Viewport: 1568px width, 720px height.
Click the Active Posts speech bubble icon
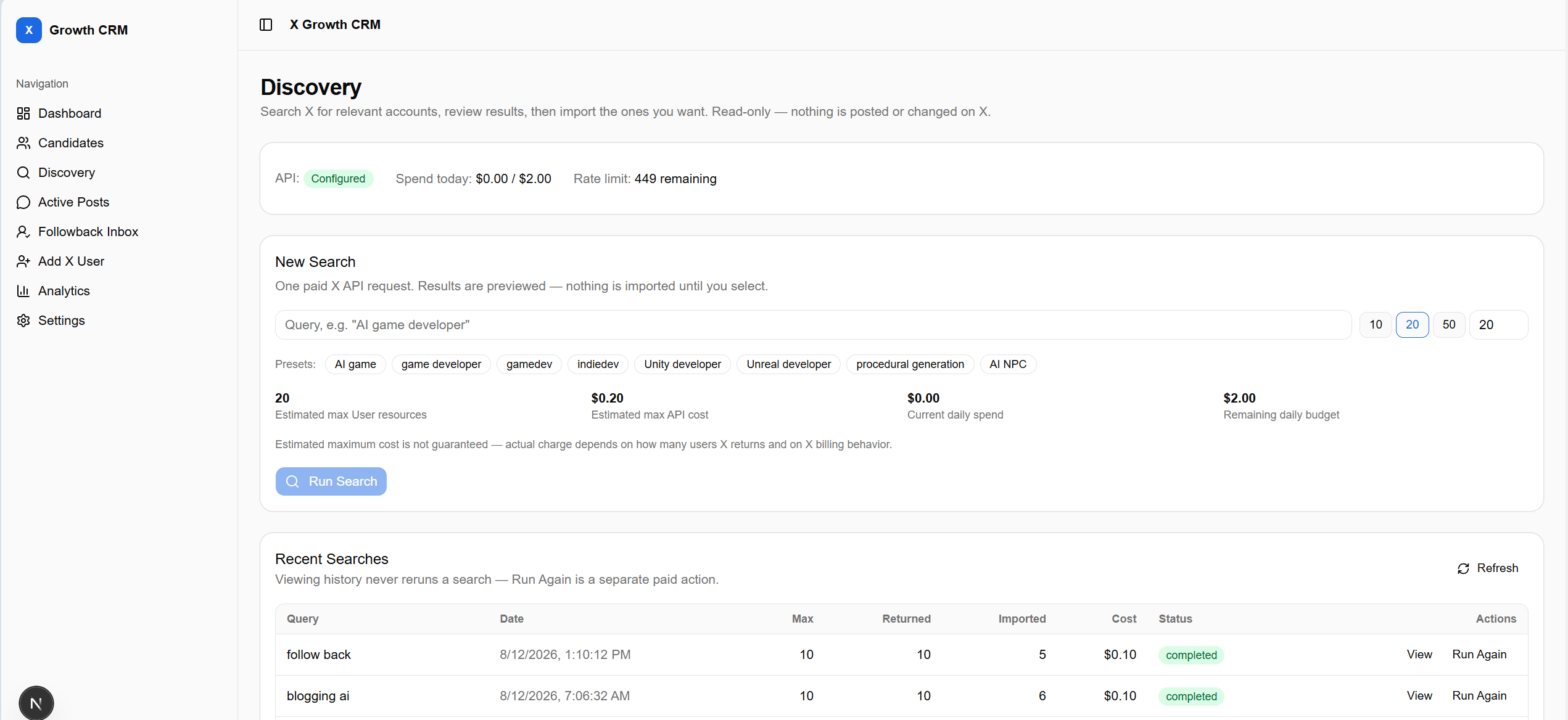(23, 202)
